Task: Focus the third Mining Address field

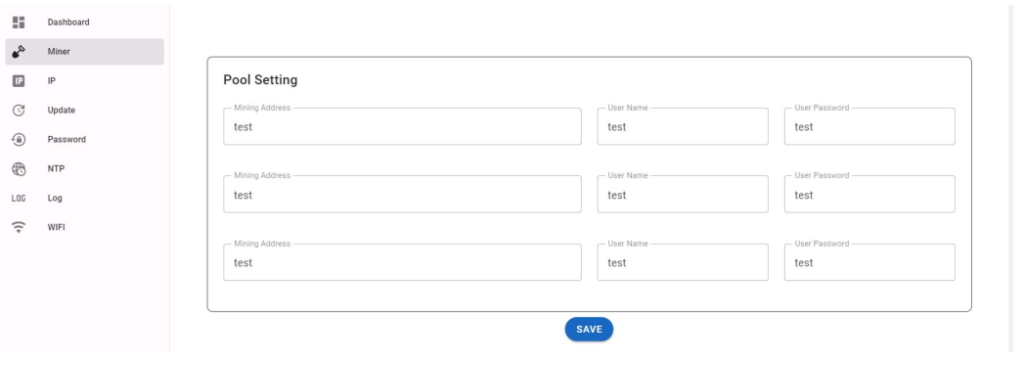Action: (x=402, y=262)
